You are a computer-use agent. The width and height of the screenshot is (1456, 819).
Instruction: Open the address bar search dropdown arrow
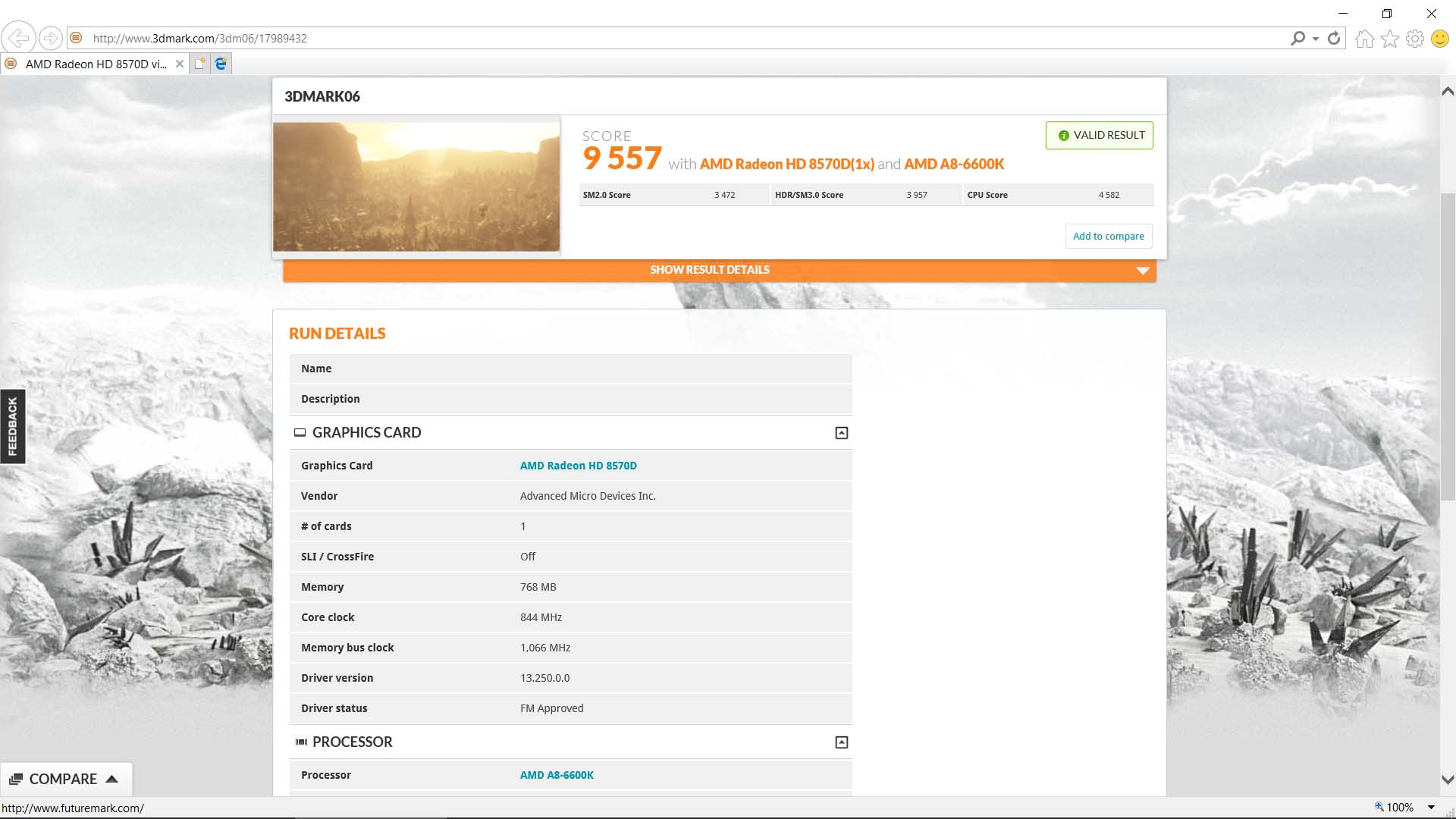pyautogui.click(x=1316, y=39)
